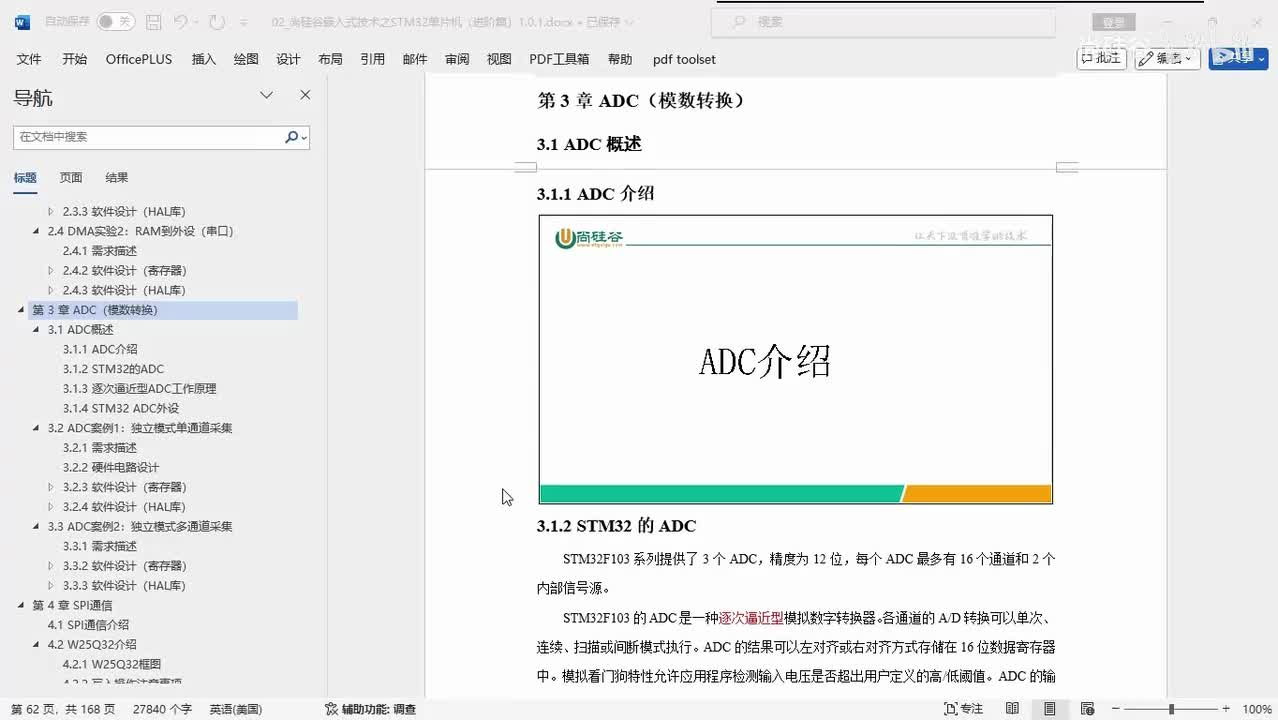Jump to 3.1.2 STM32的ADC heading
Screen dimensions: 1278x720
point(113,369)
